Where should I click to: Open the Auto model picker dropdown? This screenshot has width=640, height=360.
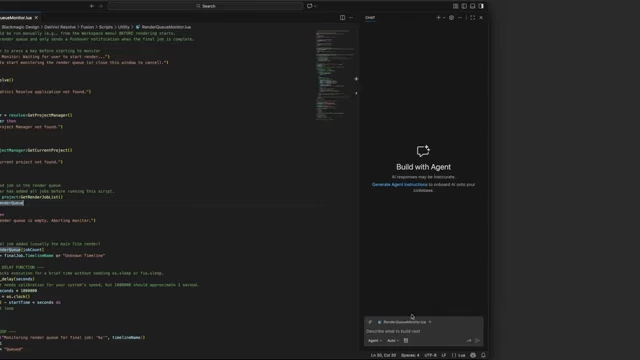point(393,340)
